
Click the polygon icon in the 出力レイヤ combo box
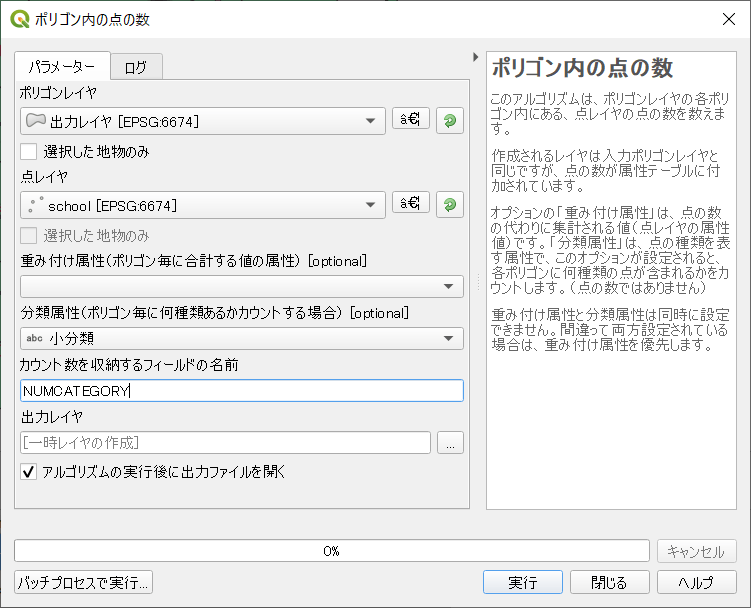tap(35, 120)
